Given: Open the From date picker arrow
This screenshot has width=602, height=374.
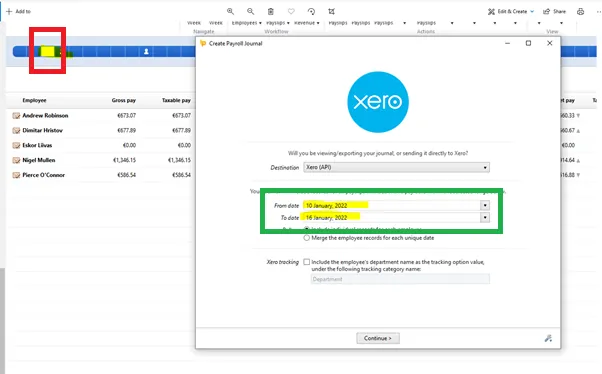Looking at the screenshot, I should point(485,205).
